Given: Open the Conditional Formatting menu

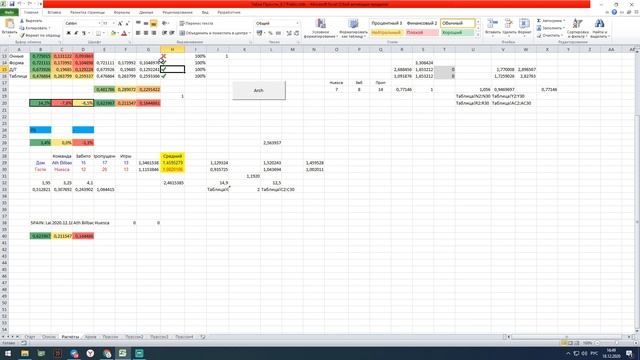Looking at the screenshot, I should click(321, 29).
